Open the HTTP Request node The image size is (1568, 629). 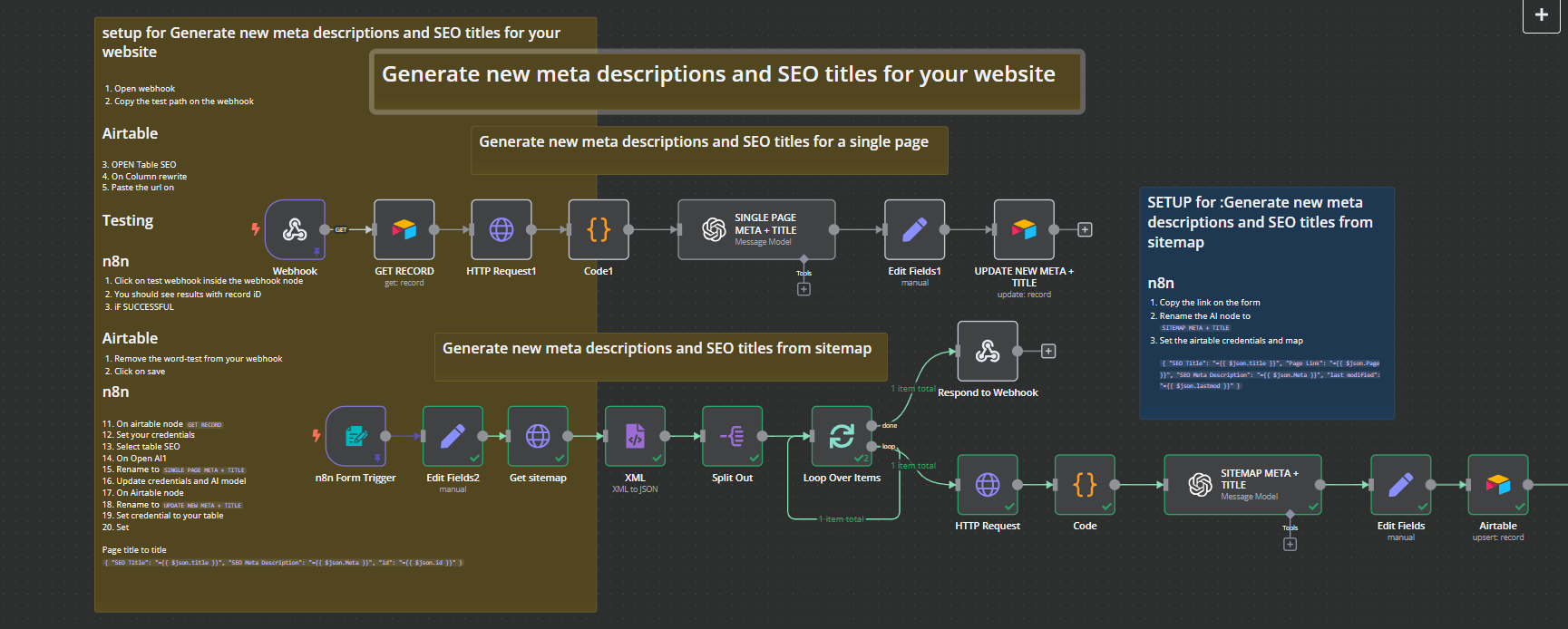[x=988, y=485]
